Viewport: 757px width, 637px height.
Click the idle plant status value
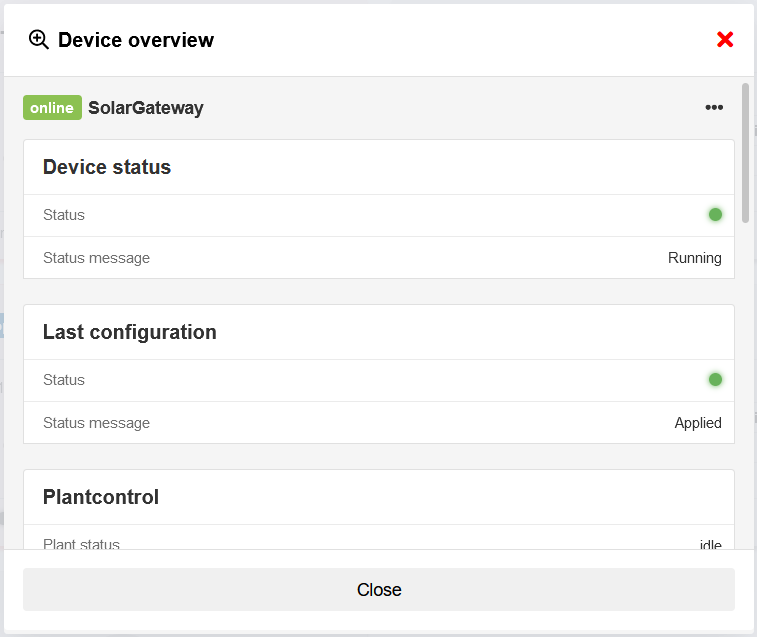pyautogui.click(x=710, y=544)
